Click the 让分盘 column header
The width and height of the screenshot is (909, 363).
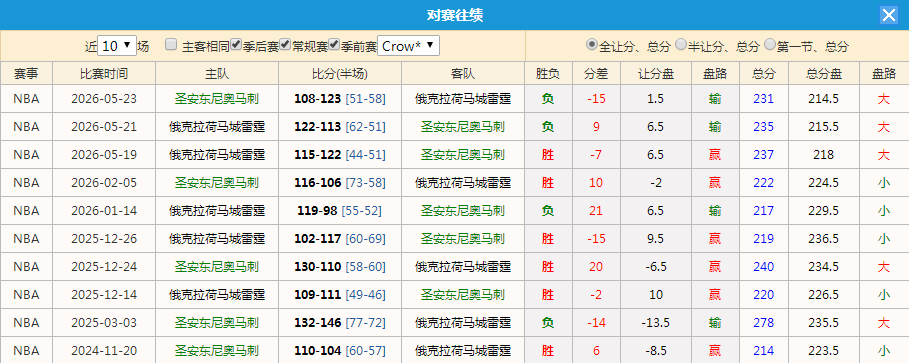pyautogui.click(x=656, y=74)
